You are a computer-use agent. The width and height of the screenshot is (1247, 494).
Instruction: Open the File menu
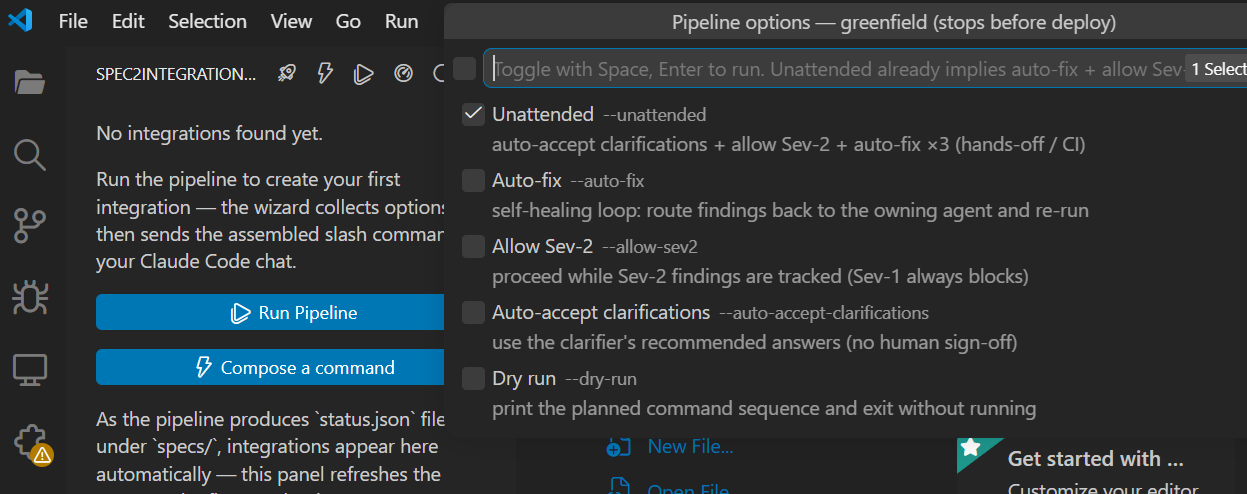(x=73, y=21)
